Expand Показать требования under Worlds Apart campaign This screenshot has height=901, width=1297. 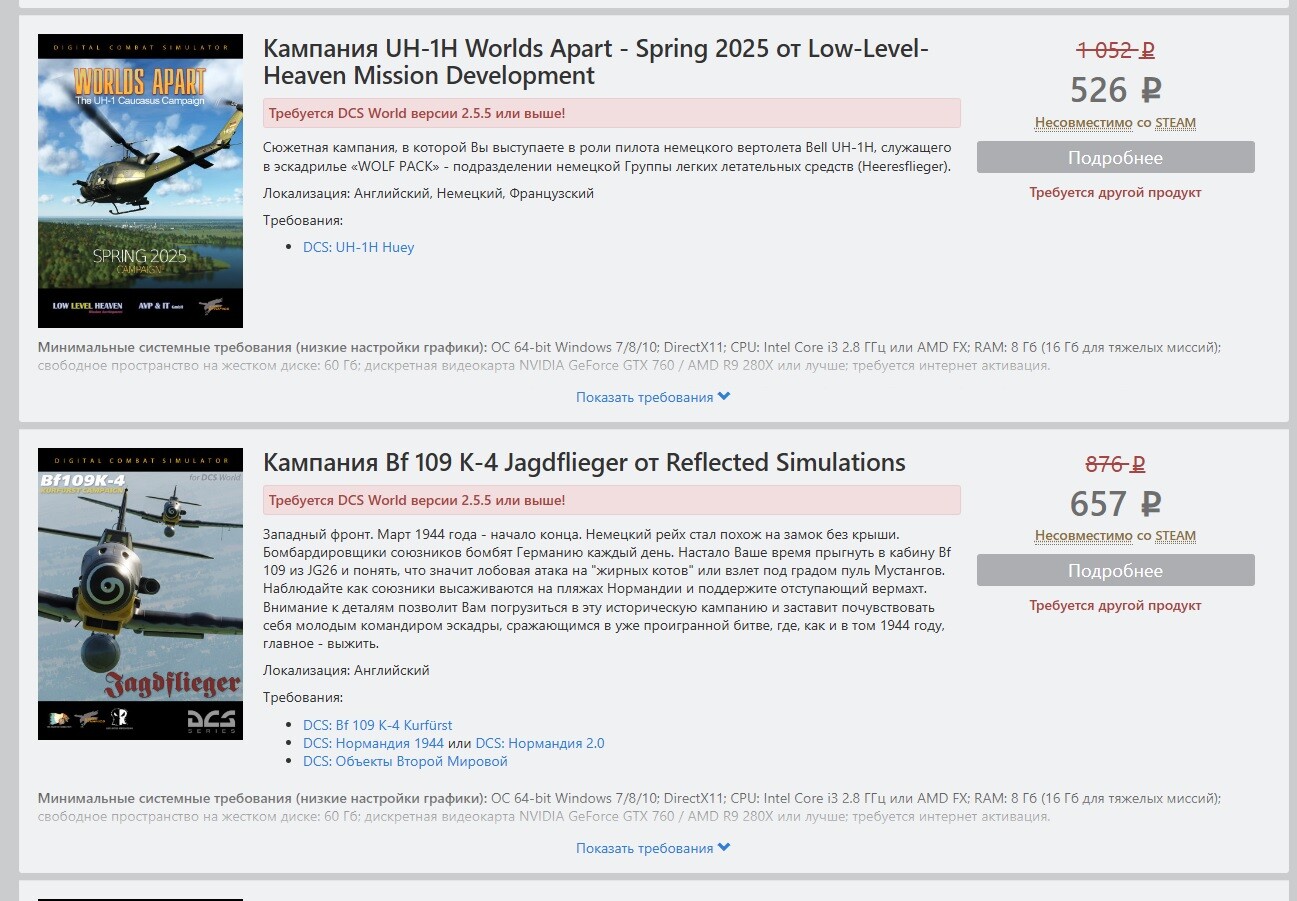pos(653,397)
